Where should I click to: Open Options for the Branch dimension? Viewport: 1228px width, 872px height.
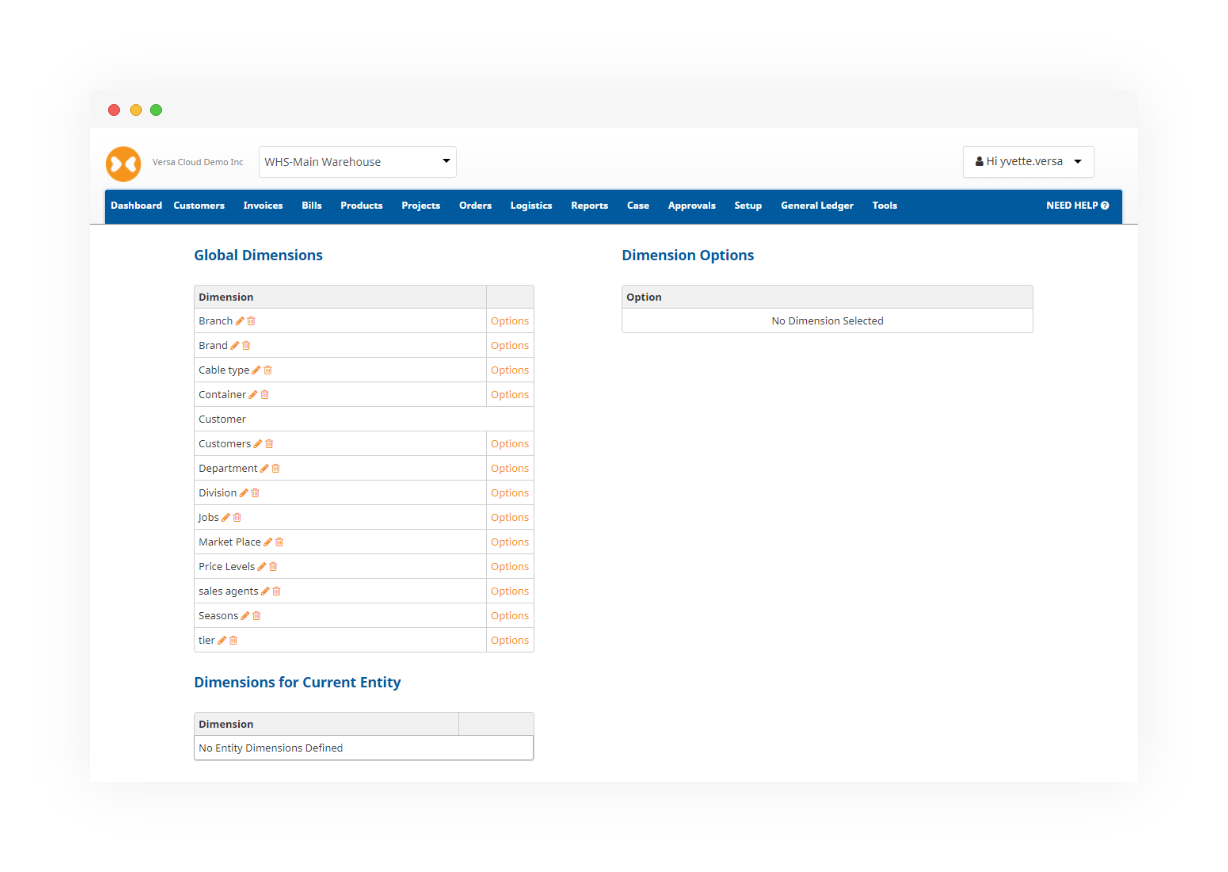pos(510,321)
